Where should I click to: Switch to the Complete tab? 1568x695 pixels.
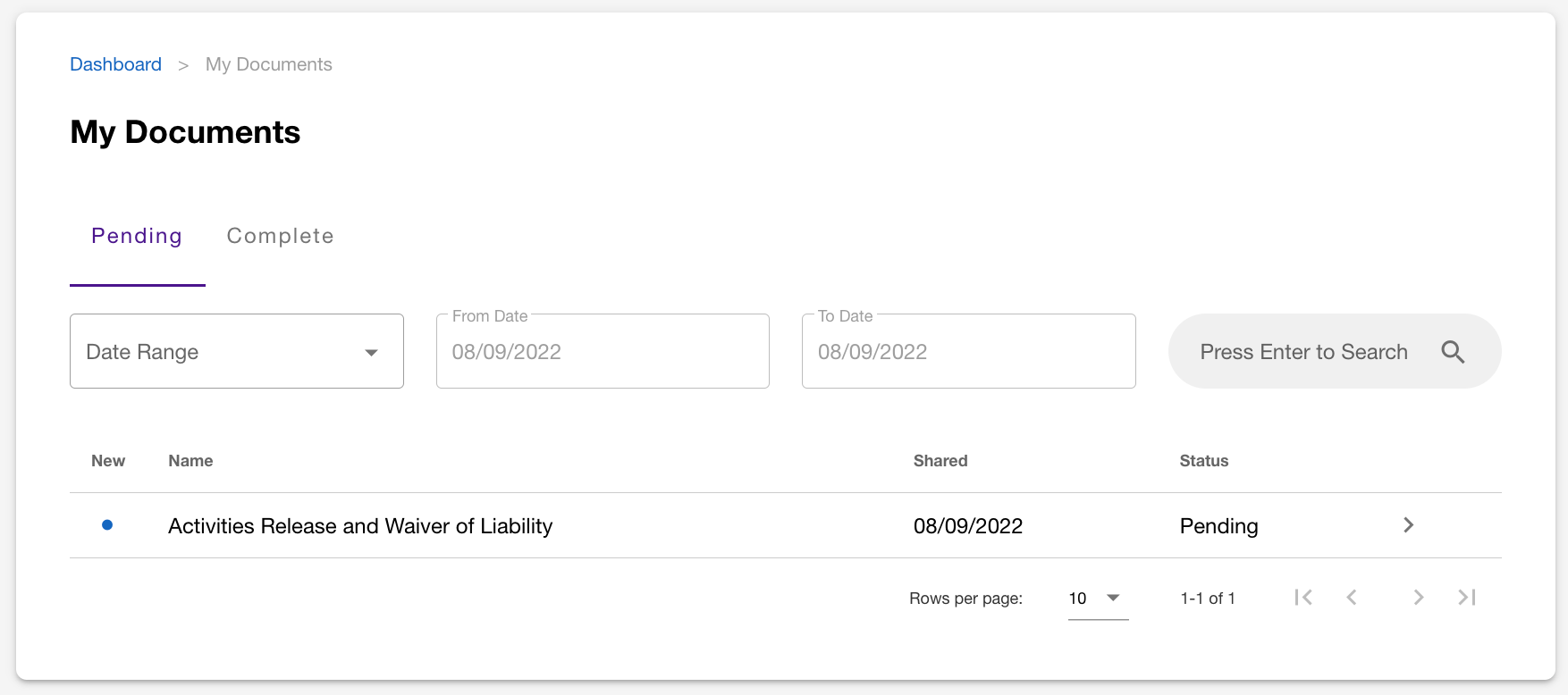pyautogui.click(x=280, y=236)
